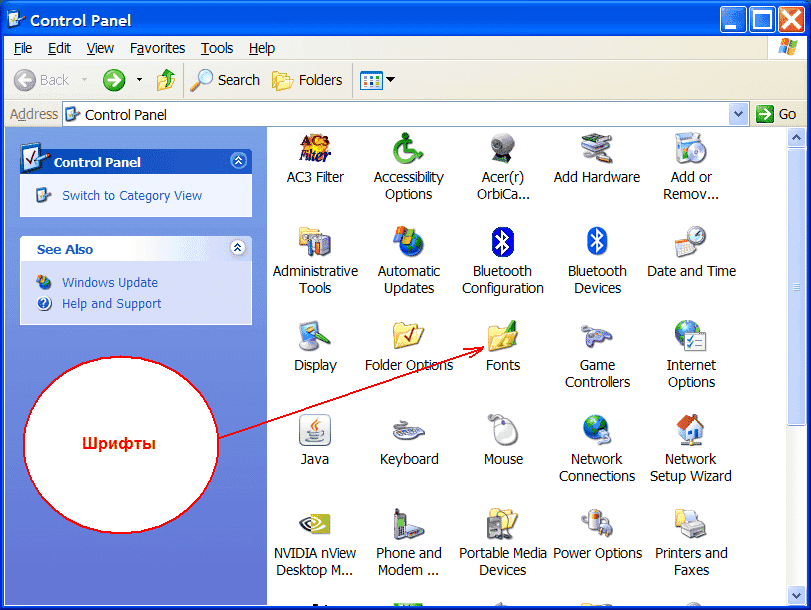Open the Tools menu
Viewport: 811px width, 610px height.
(216, 48)
